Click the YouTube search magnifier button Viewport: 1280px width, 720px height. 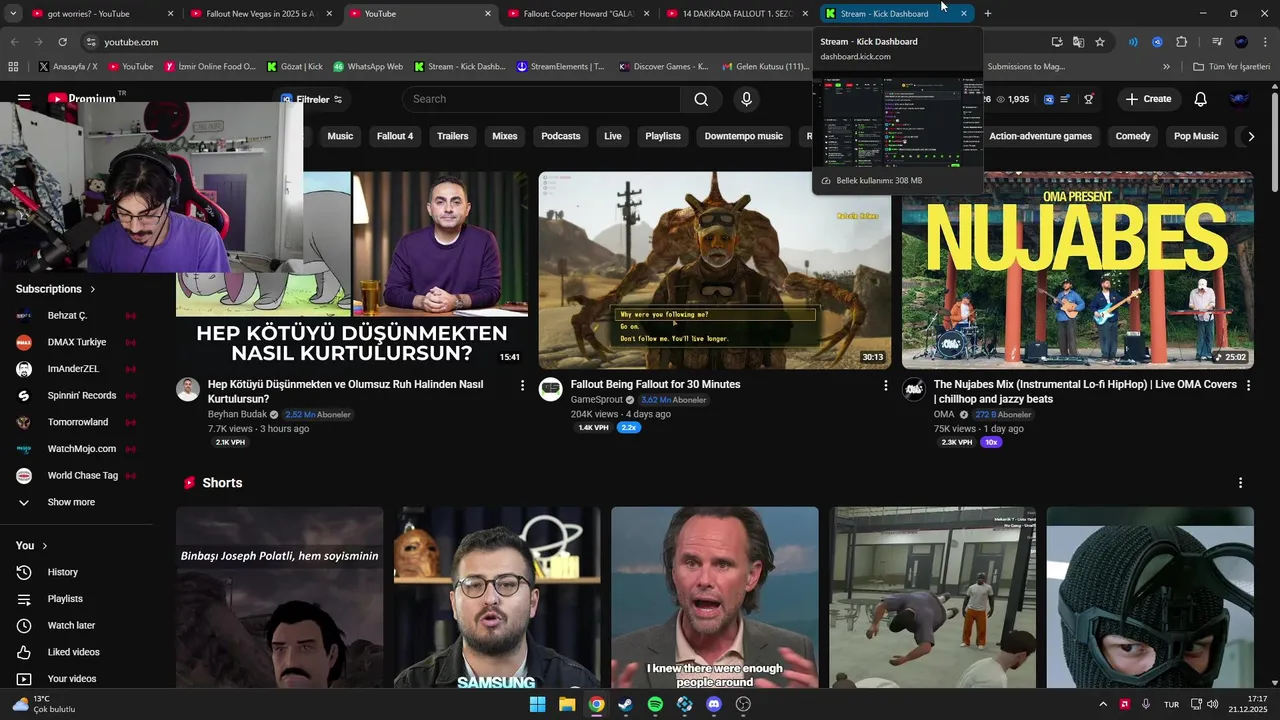coord(701,99)
